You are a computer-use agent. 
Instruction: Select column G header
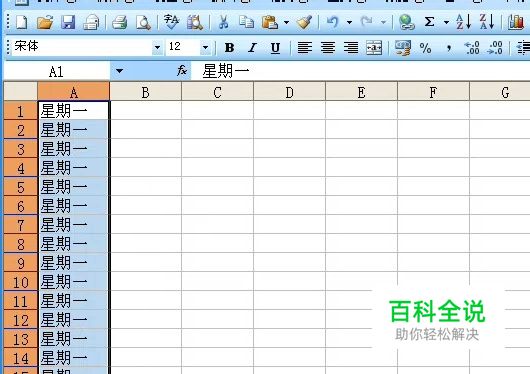click(500, 92)
